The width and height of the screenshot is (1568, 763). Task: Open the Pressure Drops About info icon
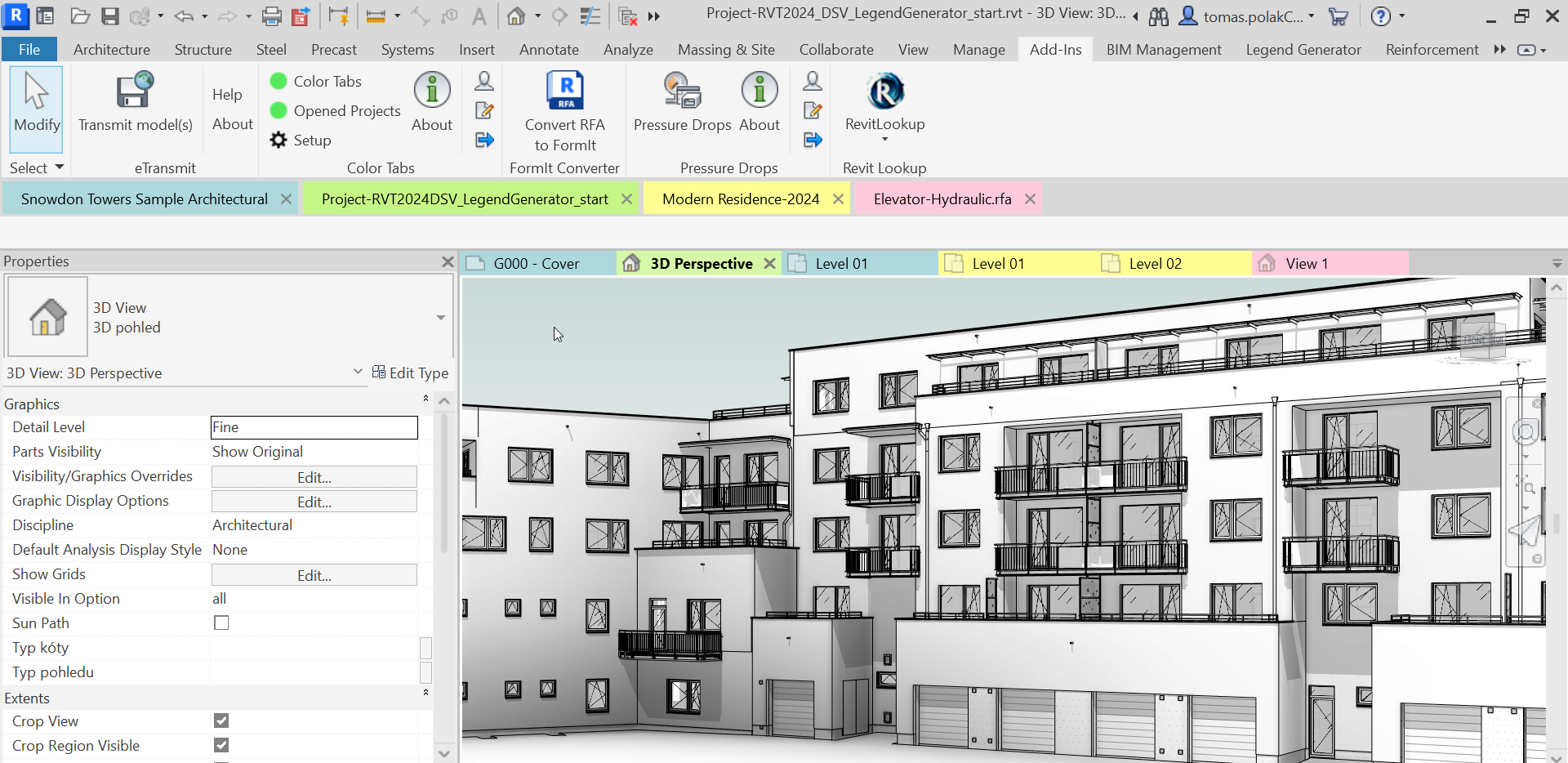(759, 103)
